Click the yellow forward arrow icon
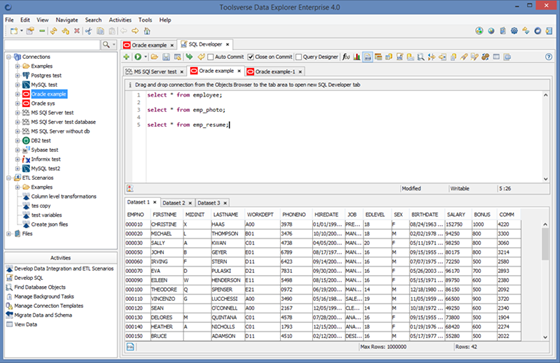The image size is (560, 363). click(x=135, y=31)
